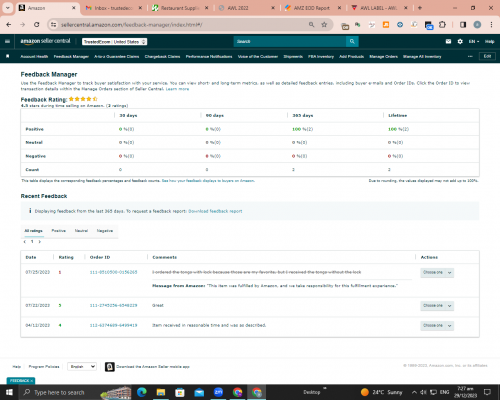Open Chrome tab search chevron
Image resolution: width=500 pixels, height=400 pixels.
coord(7,8)
